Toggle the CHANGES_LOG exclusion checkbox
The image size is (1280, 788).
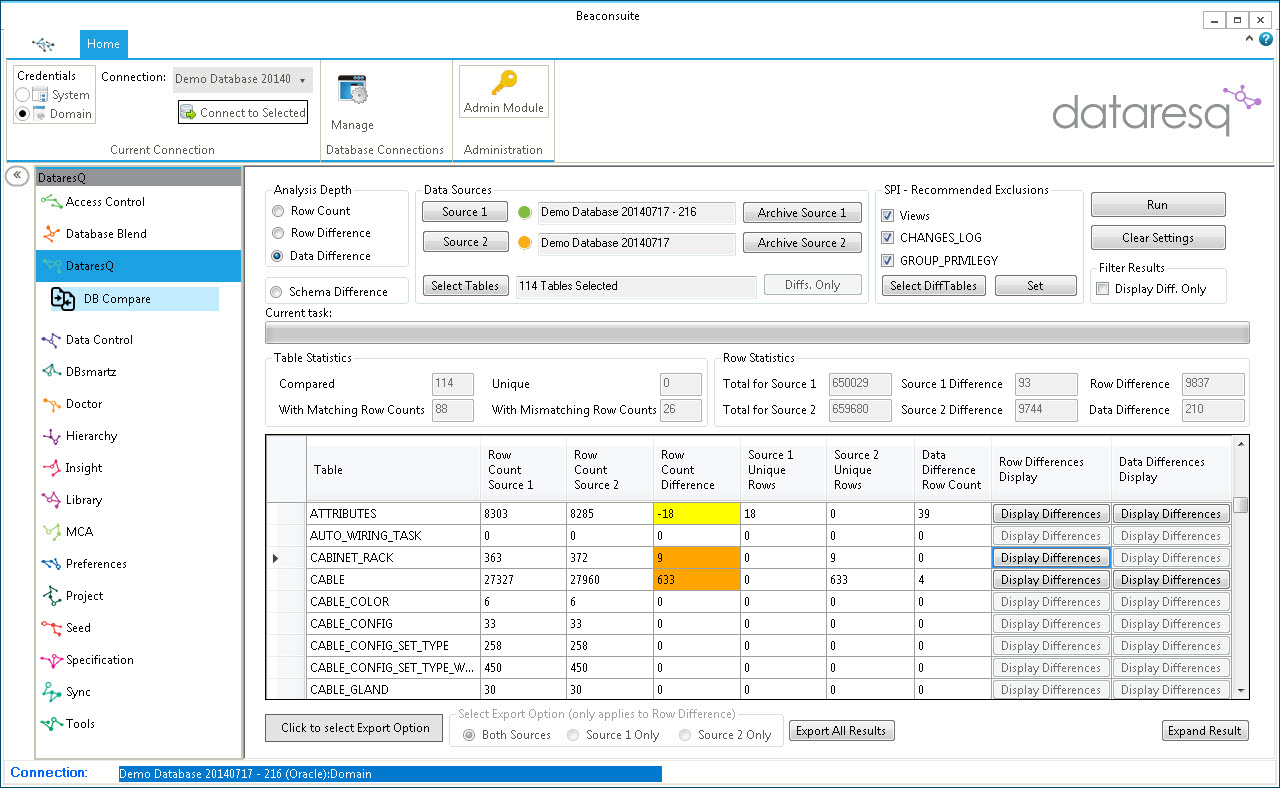coord(888,238)
